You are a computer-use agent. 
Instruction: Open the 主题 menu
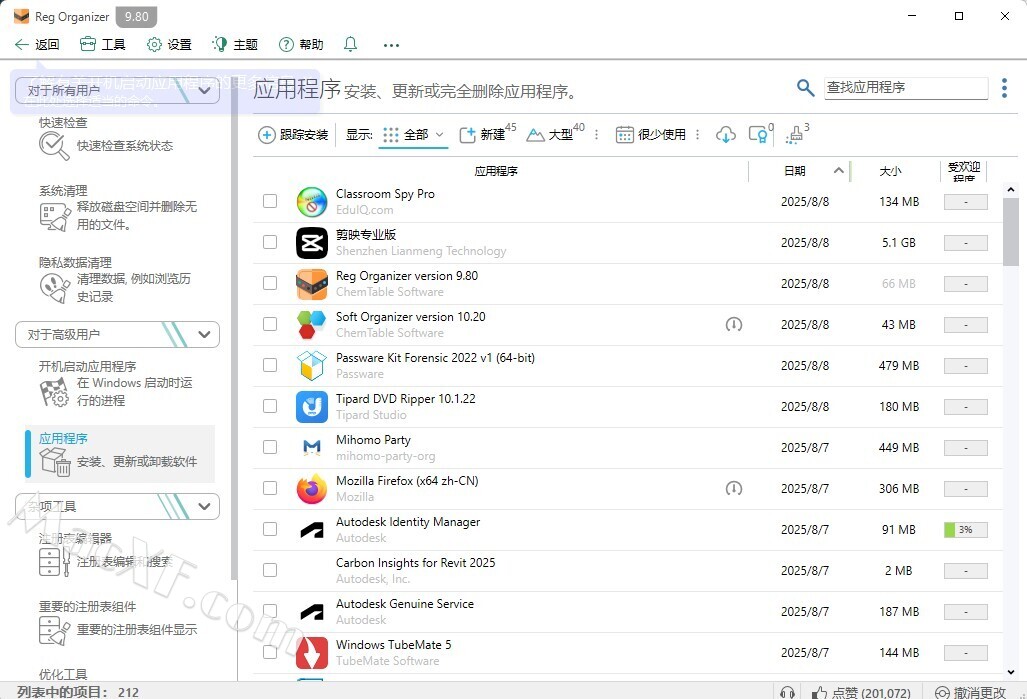click(235, 45)
